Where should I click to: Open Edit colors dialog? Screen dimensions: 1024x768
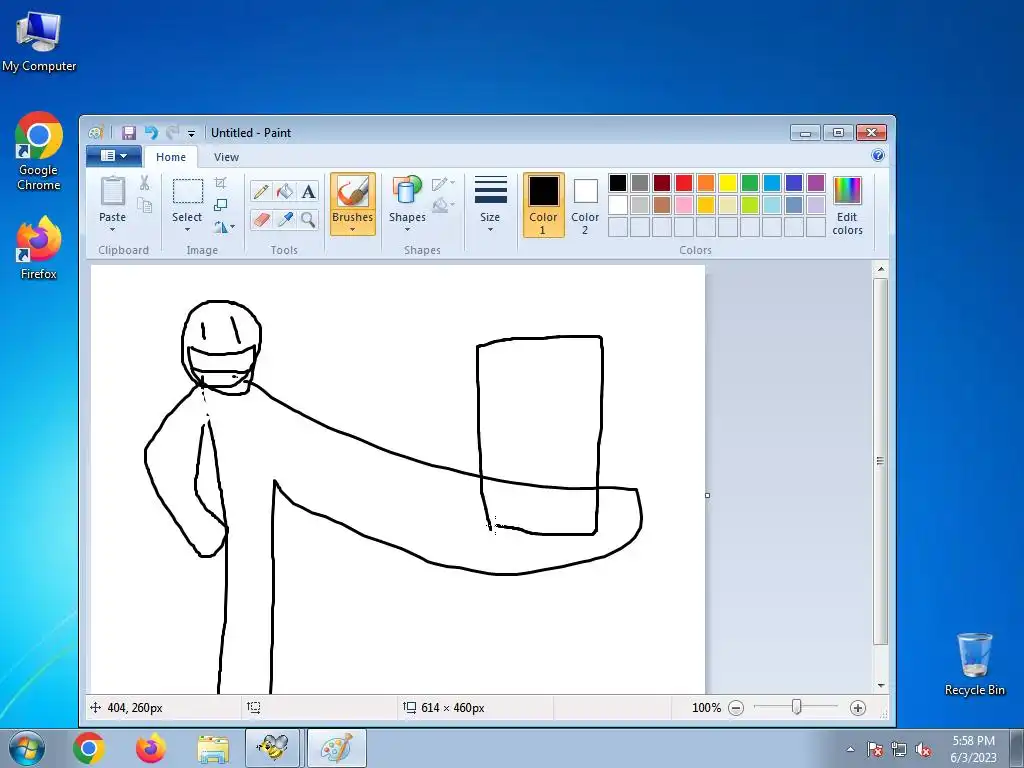(848, 205)
